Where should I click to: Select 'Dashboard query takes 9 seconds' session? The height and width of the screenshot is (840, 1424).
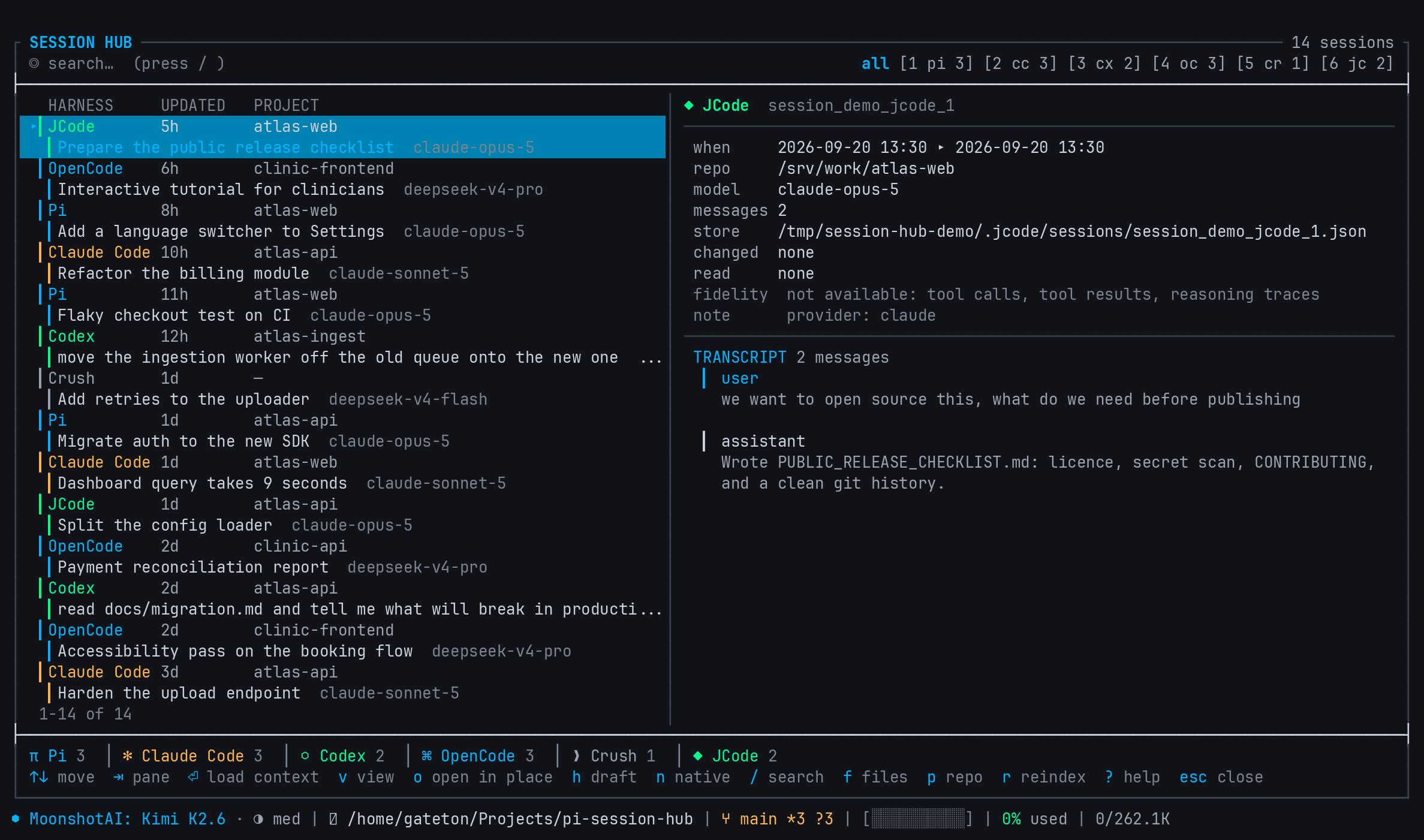[x=343, y=473]
